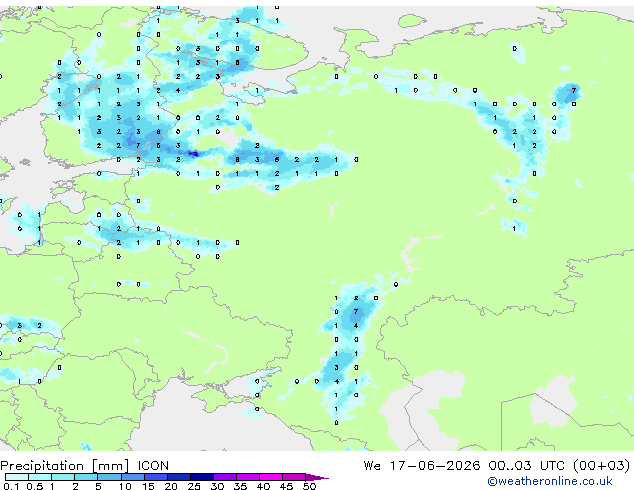Click the '0.5' legend scale label
The image size is (634, 490).
pos(35,486)
